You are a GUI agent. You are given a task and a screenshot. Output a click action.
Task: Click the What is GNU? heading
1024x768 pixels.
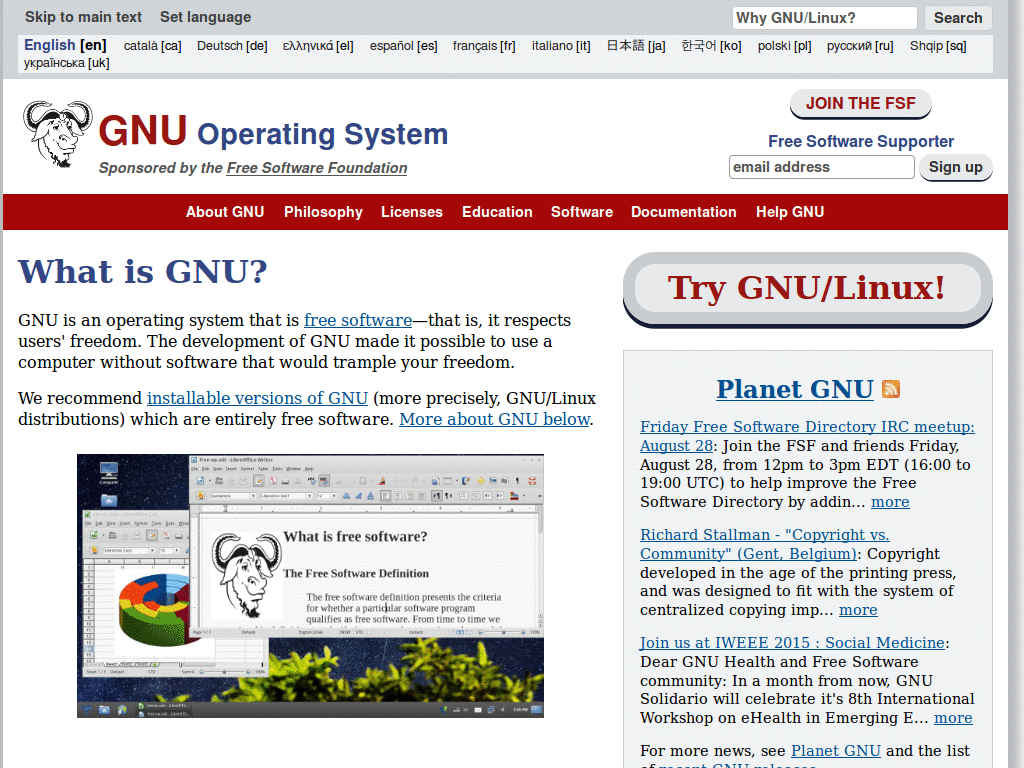pos(143,272)
